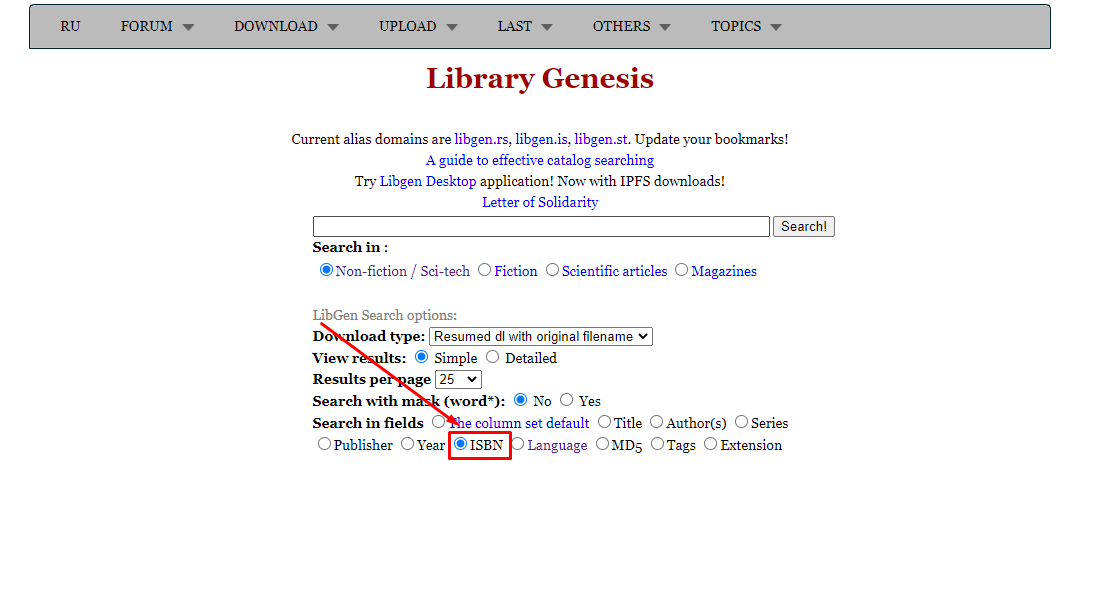This screenshot has height=592, width=1107.
Task: Open the UPLOAD menu
Action: tap(418, 27)
